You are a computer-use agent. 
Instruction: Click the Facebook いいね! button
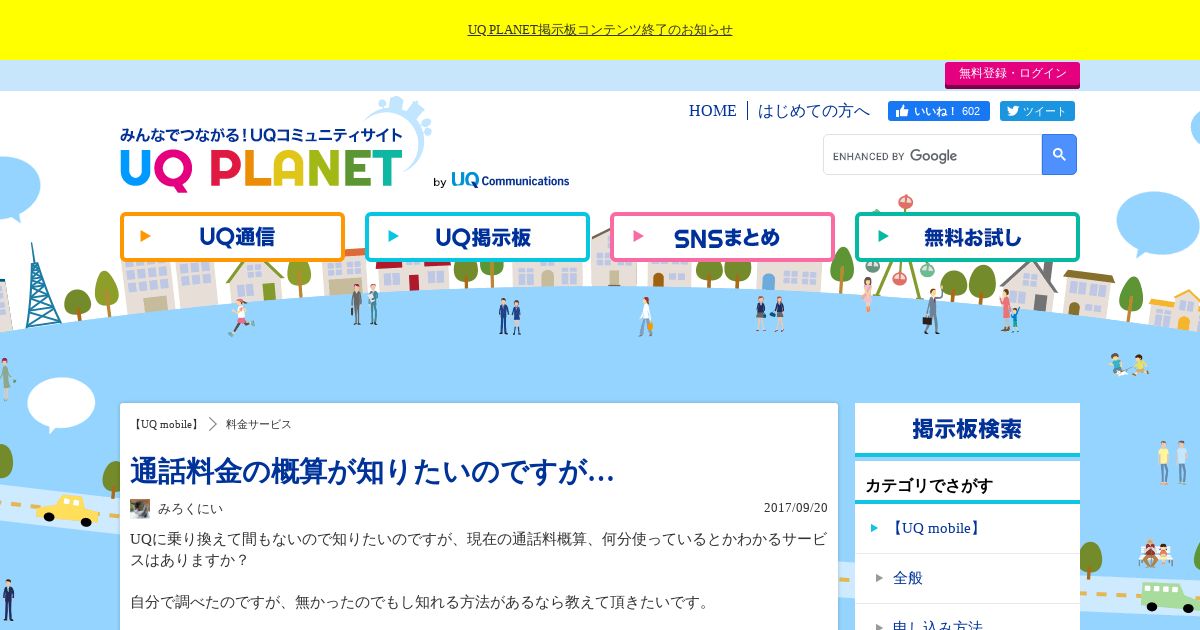[x=939, y=111]
